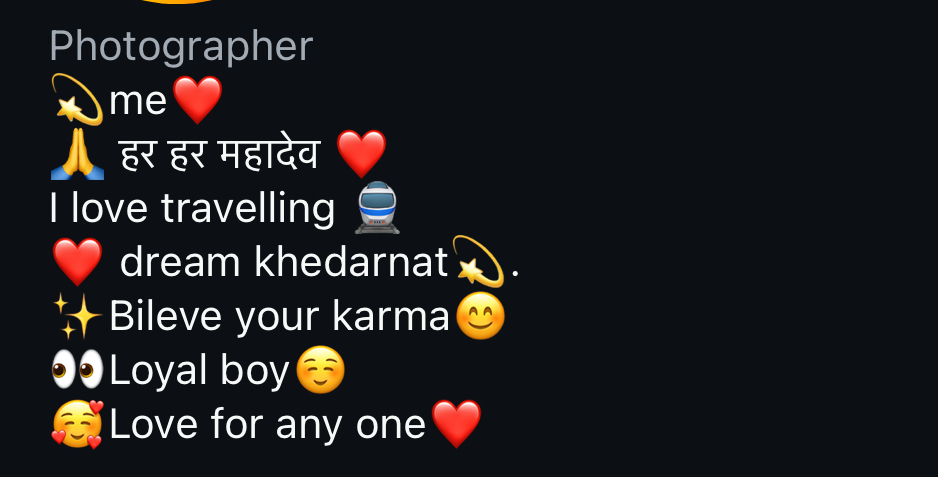Click the folded hands emoji
The height and width of the screenshot is (477, 938).
tap(77, 154)
